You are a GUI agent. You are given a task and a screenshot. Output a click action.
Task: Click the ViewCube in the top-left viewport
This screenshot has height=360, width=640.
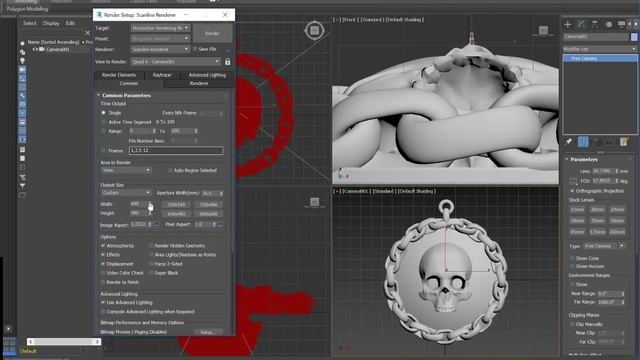[314, 30]
